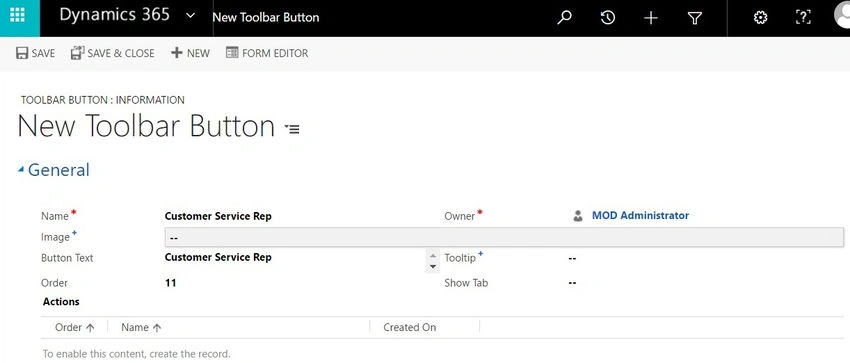Click the plus quick create icon
Viewport: 850px width, 363px height.
pyautogui.click(x=651, y=18)
